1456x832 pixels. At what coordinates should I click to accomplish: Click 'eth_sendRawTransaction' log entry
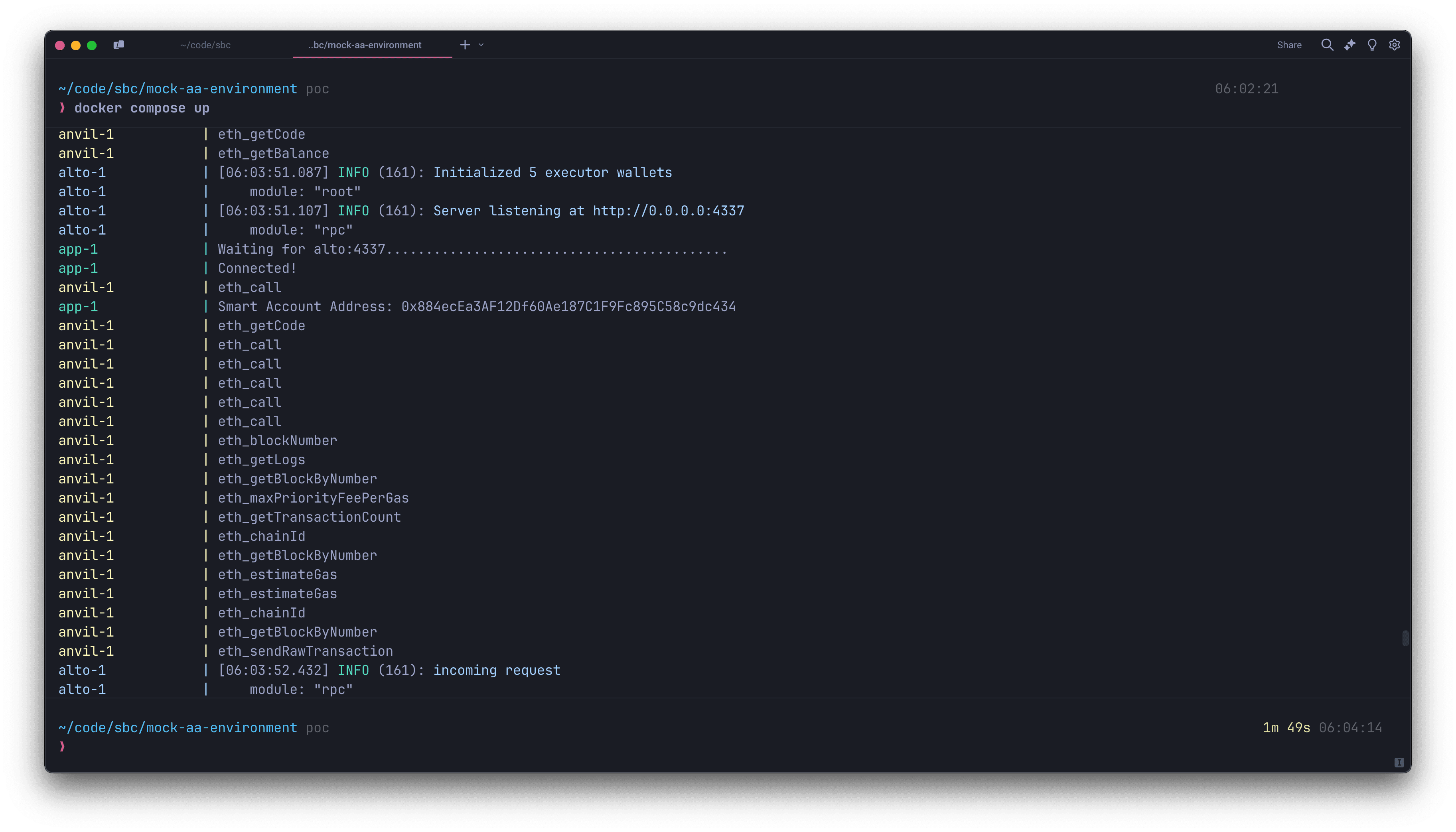click(305, 651)
